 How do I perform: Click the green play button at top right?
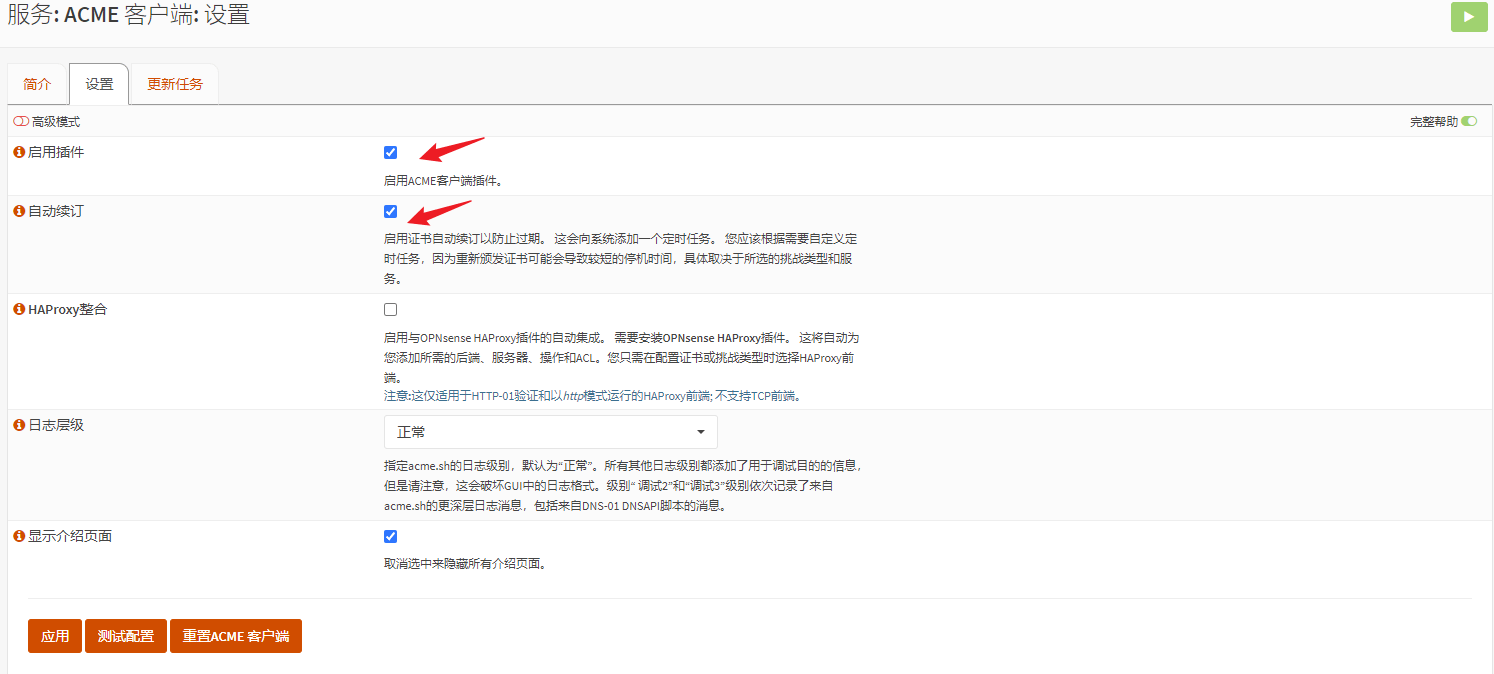click(x=1469, y=17)
